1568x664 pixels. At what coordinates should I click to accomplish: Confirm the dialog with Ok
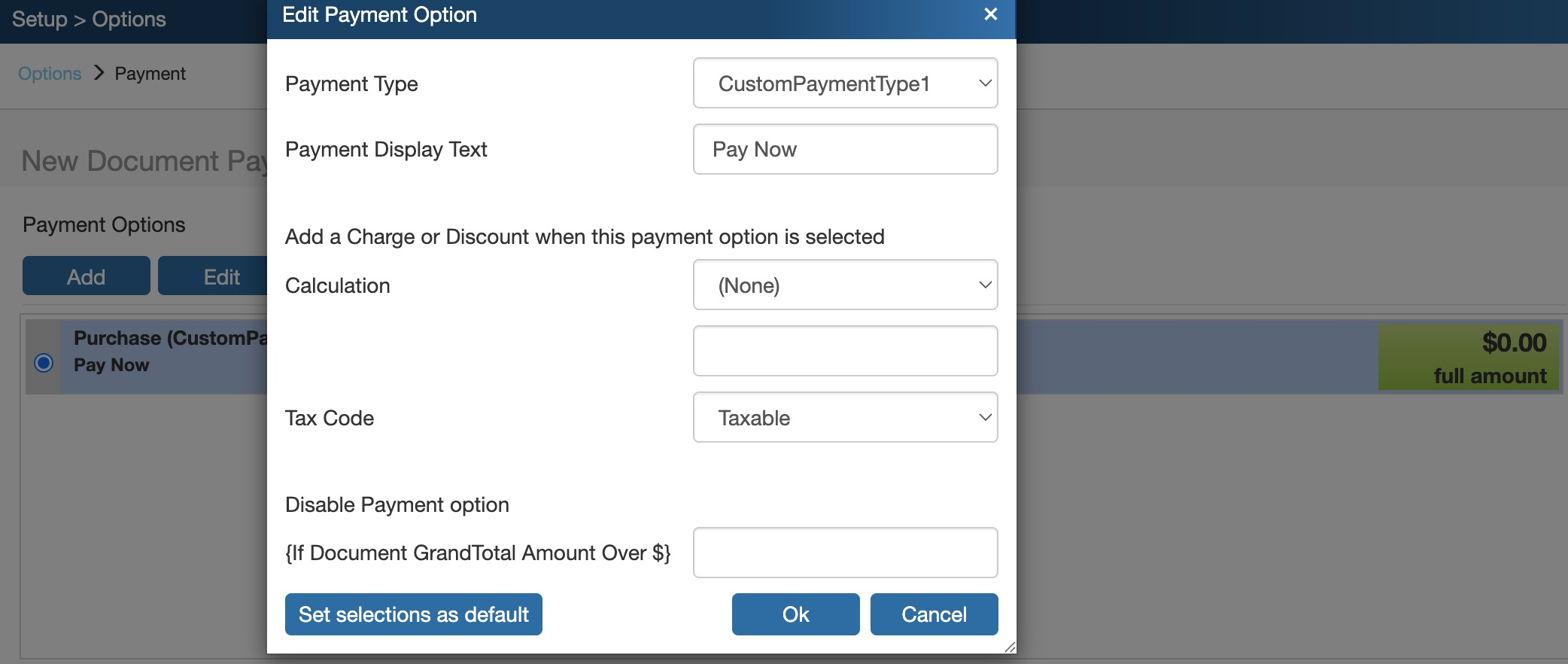coord(795,614)
